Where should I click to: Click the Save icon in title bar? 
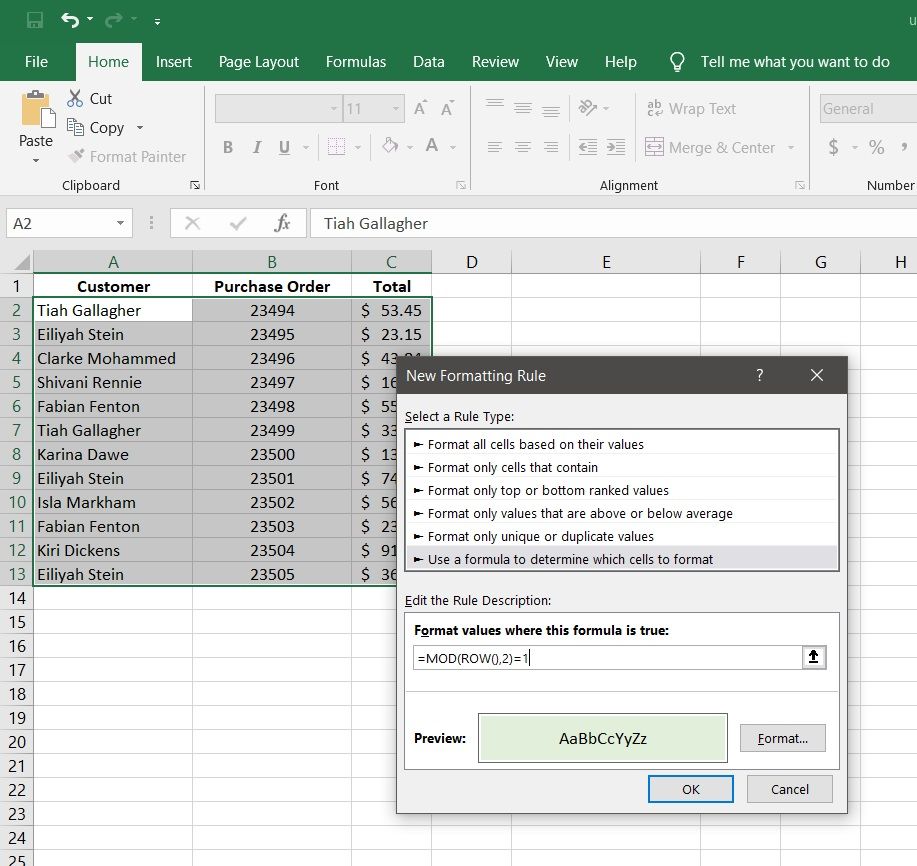click(x=35, y=20)
